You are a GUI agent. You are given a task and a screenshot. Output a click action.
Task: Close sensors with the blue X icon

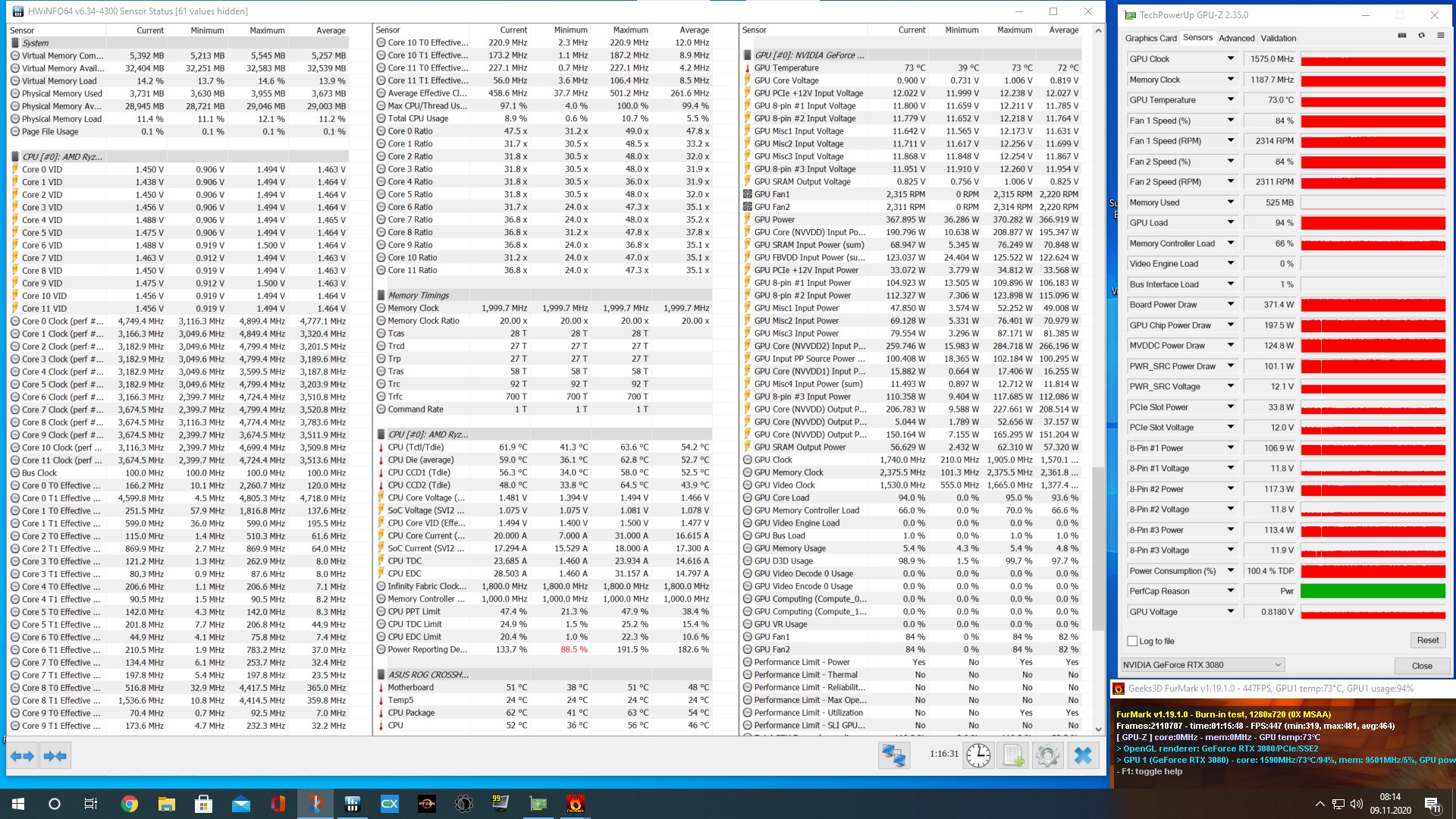point(1083,755)
